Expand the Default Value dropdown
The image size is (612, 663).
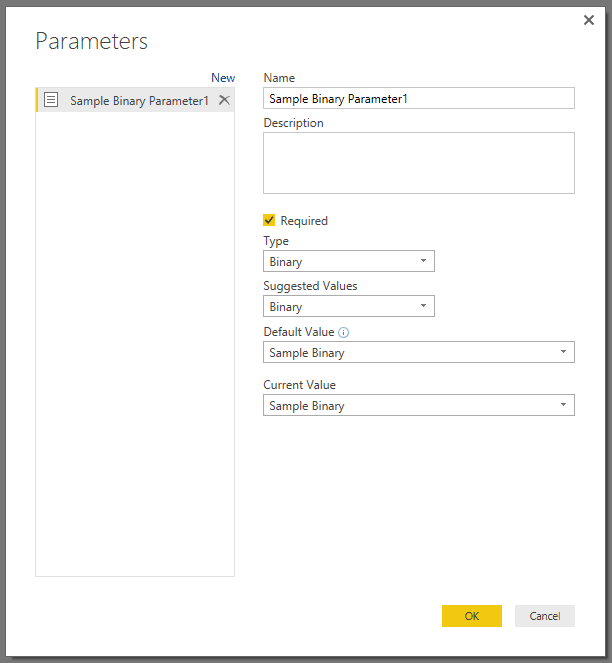point(418,352)
